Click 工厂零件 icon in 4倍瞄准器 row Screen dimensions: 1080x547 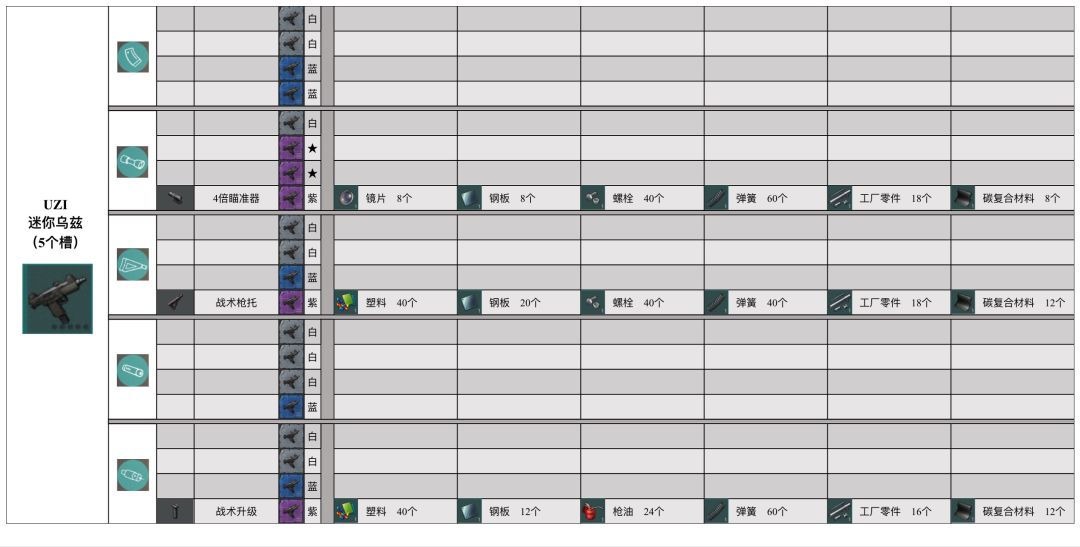coord(839,198)
